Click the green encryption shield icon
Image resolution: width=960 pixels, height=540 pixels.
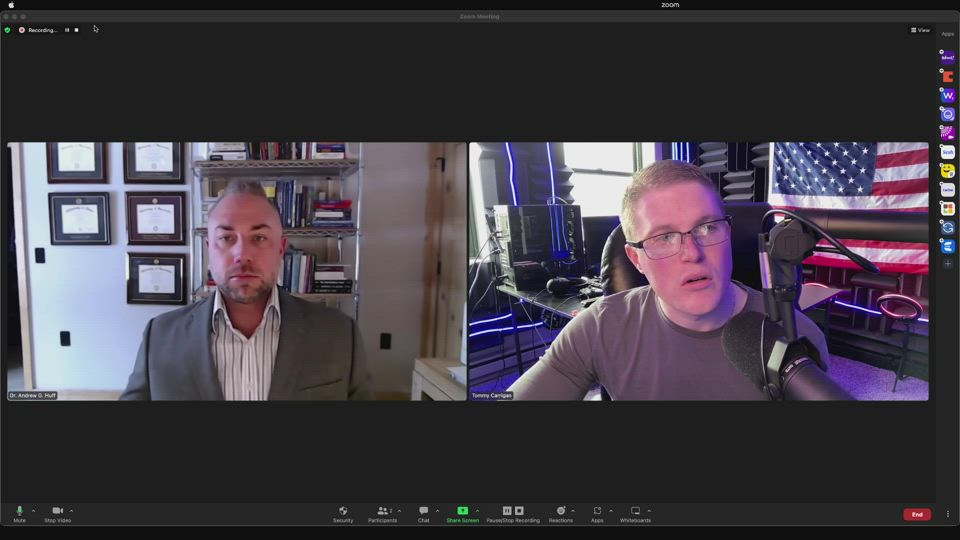(x=7, y=30)
